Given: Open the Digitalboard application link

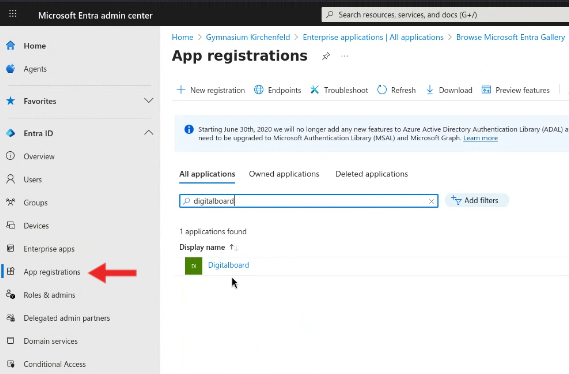Looking at the screenshot, I should (x=229, y=265).
